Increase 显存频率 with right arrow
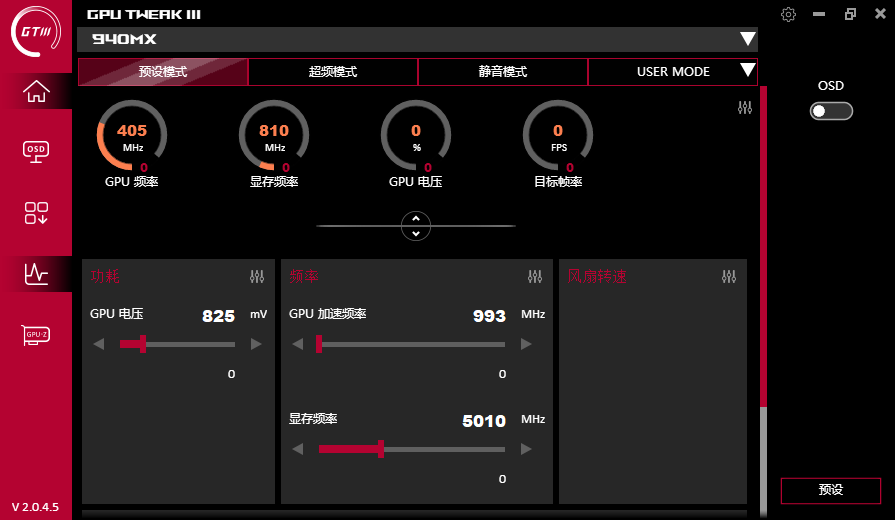Image resolution: width=895 pixels, height=520 pixels. (x=526, y=449)
